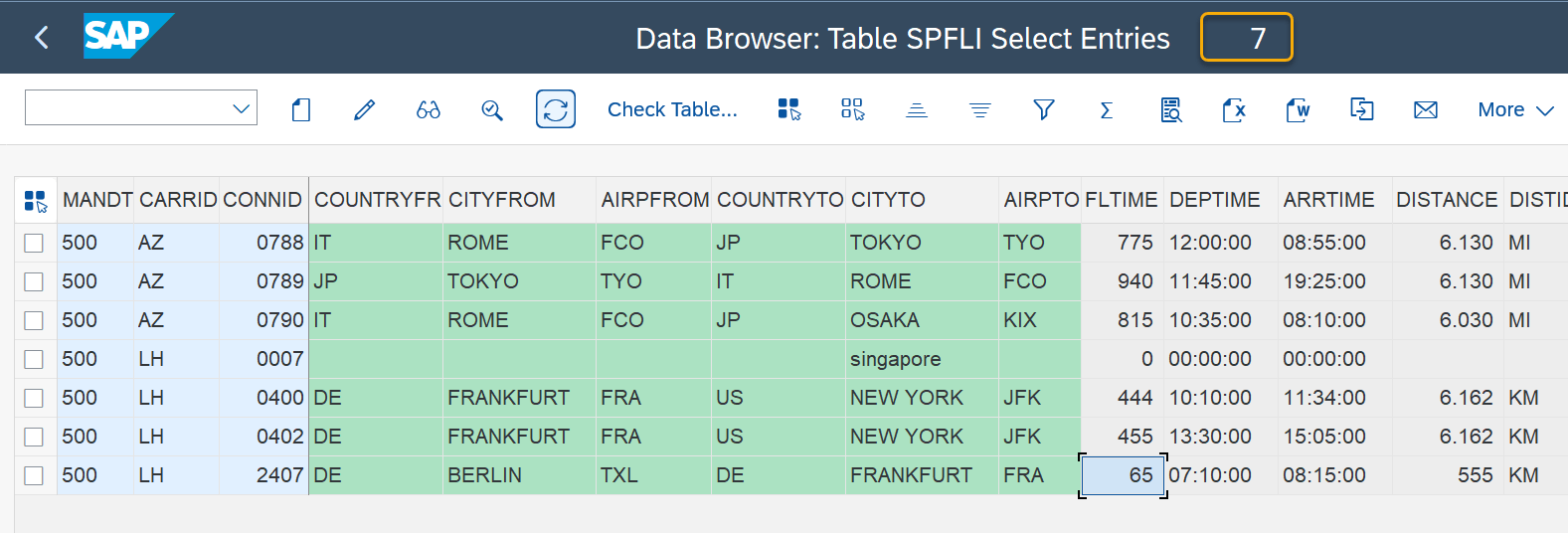Open the Filter funnel icon
Screen dimensions: 1568x533
click(1043, 109)
